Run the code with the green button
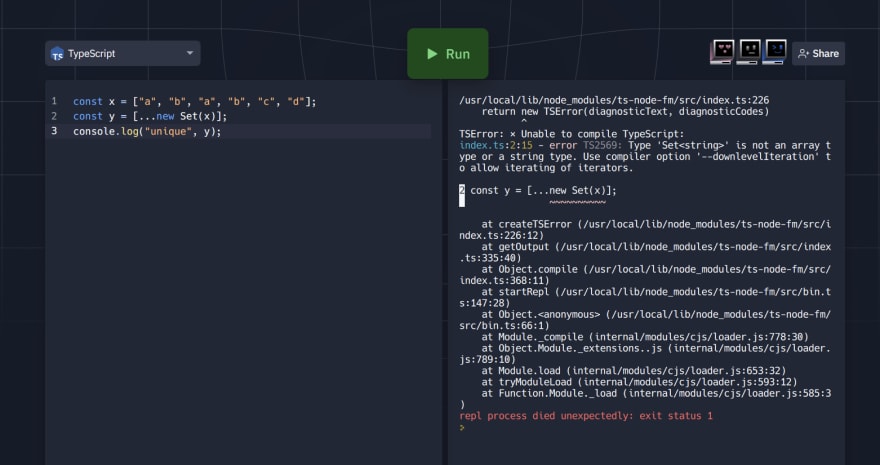The image size is (880, 465). 448,54
